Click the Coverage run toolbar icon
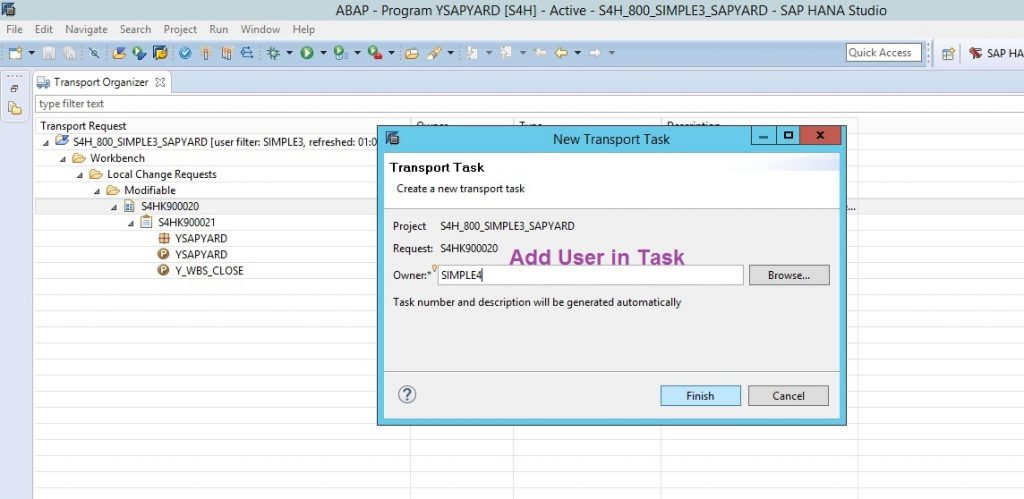This screenshot has width=1024, height=499. pyautogui.click(x=340, y=54)
